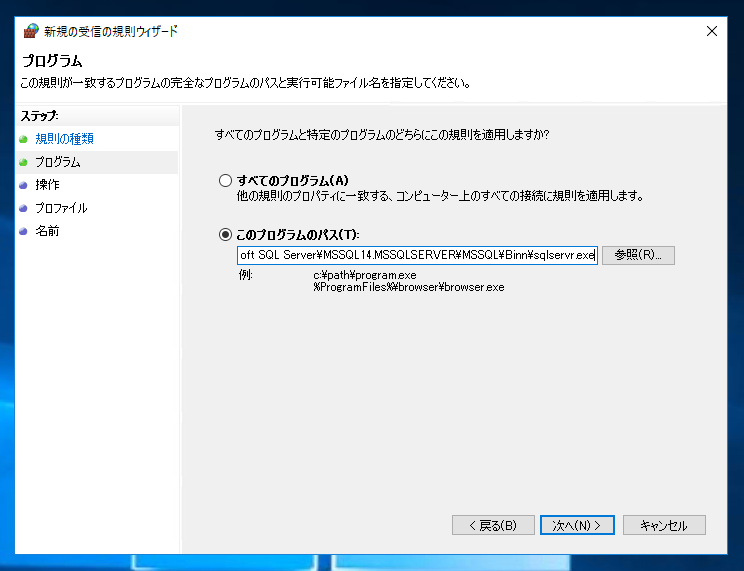Click the 次へ(N) > next button
Image resolution: width=744 pixels, height=571 pixels.
577,525
